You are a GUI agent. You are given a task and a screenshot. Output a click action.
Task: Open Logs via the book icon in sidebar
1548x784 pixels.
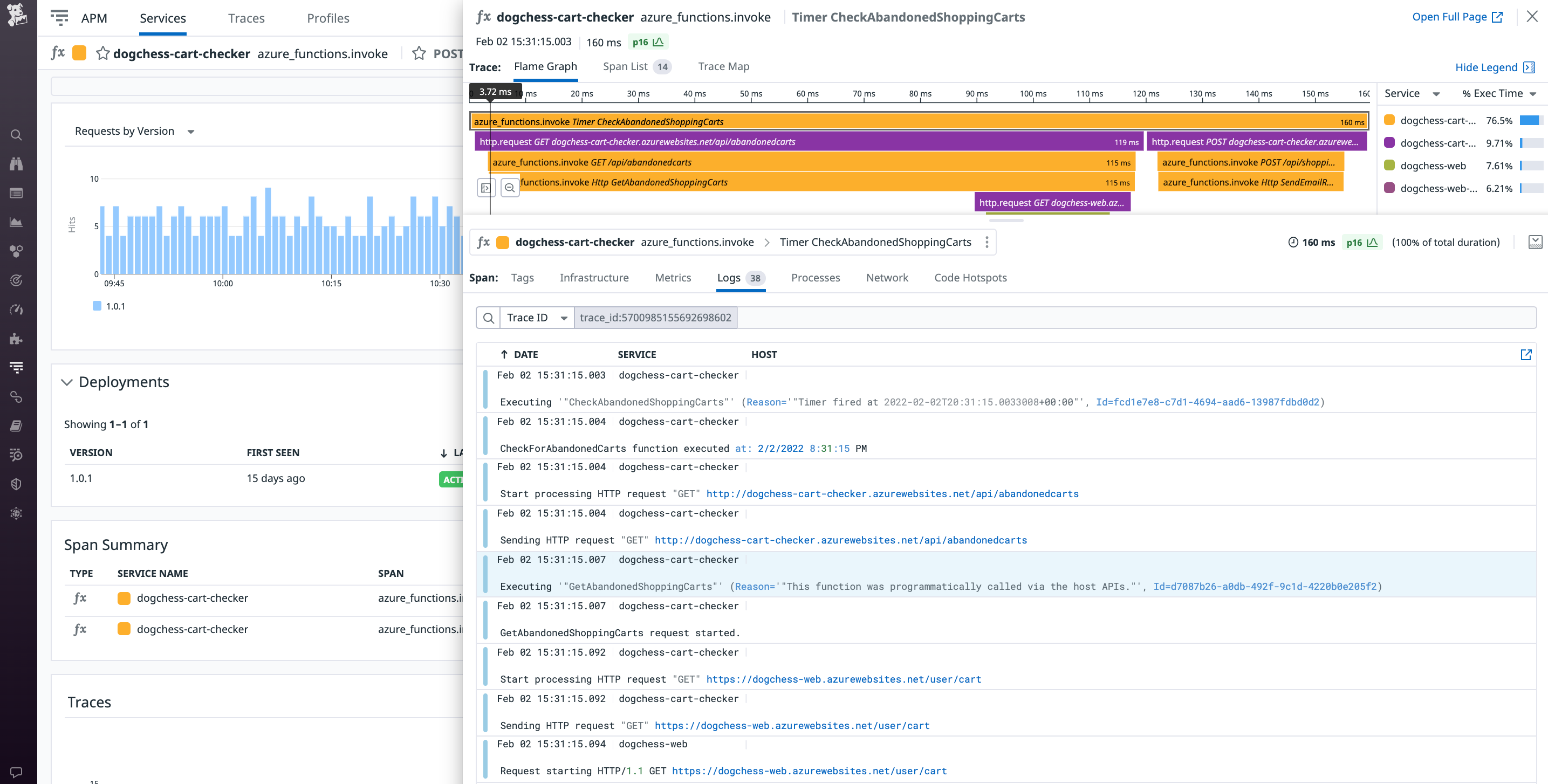(x=16, y=426)
